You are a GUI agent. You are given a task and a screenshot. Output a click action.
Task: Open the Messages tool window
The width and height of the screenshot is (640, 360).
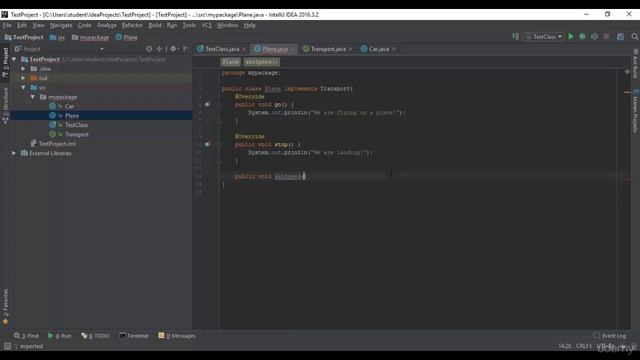[x=177, y=336]
